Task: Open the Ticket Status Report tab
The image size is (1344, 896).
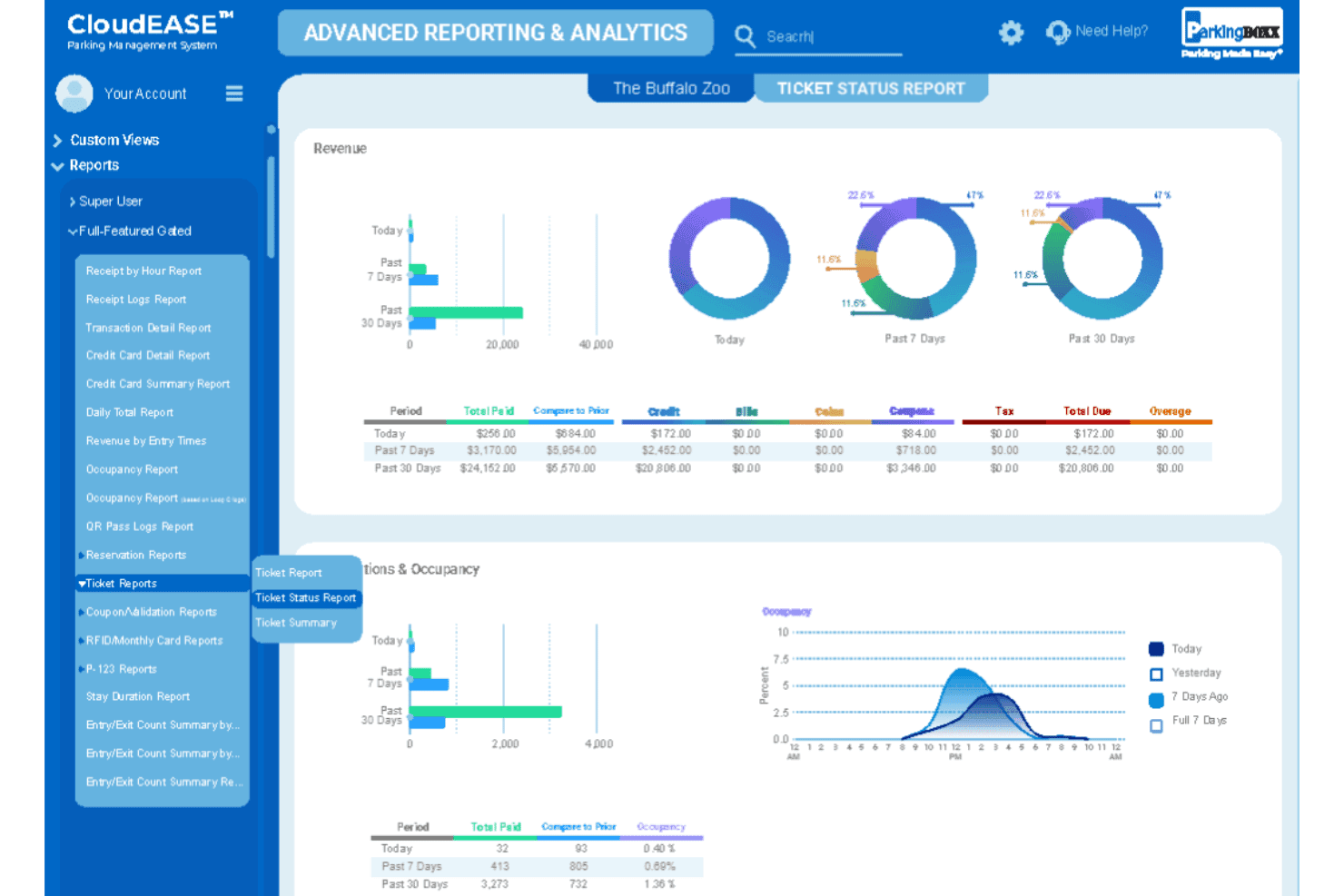Action: (871, 88)
